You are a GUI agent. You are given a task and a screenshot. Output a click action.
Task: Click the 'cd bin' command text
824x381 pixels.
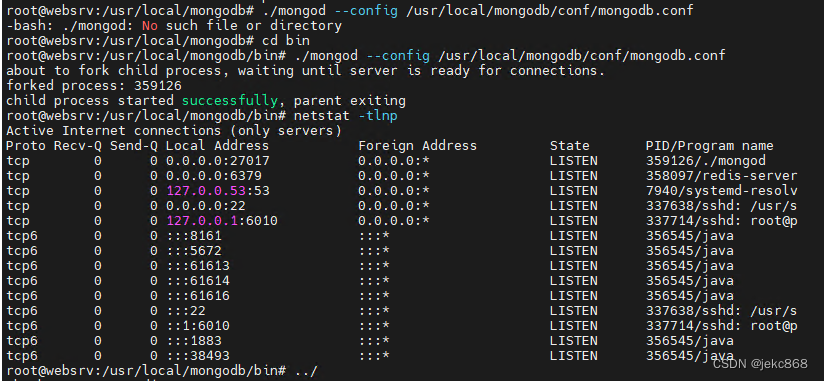click(x=286, y=40)
